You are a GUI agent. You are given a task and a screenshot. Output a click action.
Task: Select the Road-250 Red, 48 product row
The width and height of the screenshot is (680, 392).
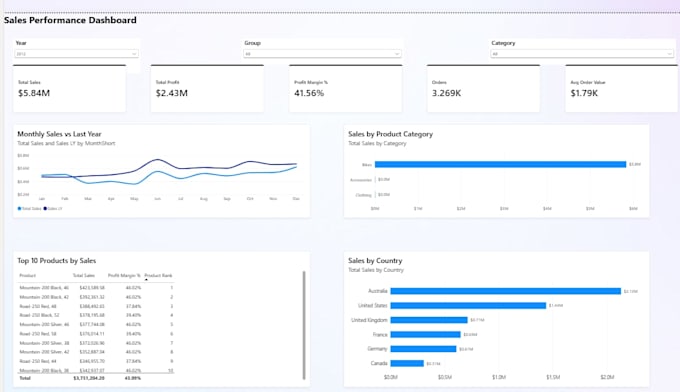coord(96,306)
